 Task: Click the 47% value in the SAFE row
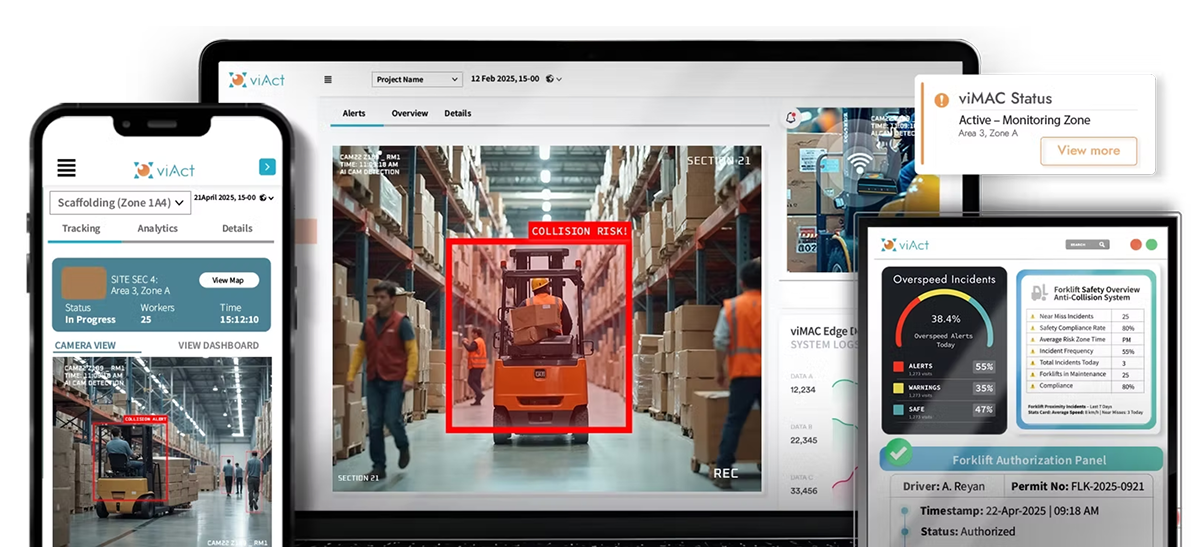coord(984,409)
